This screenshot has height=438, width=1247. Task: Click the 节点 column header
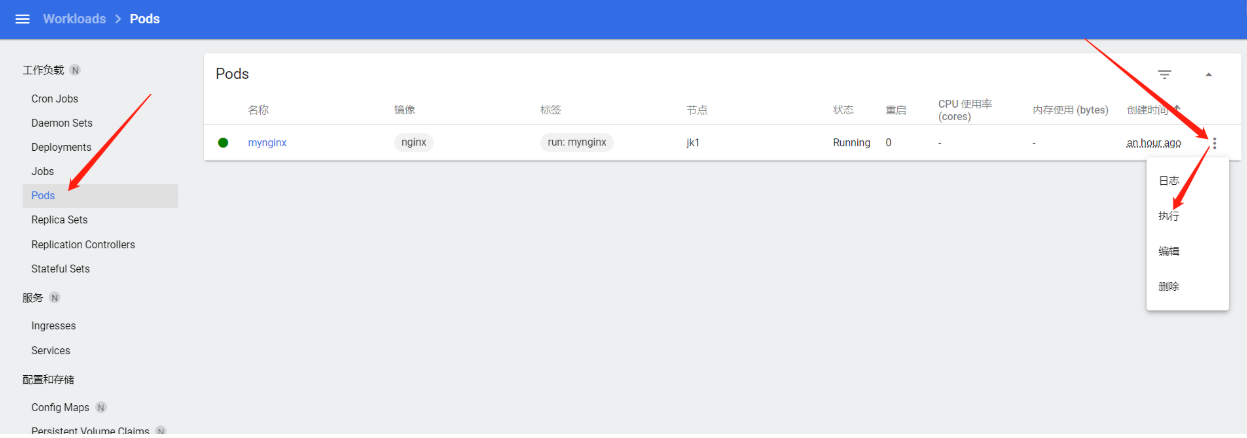coord(696,109)
